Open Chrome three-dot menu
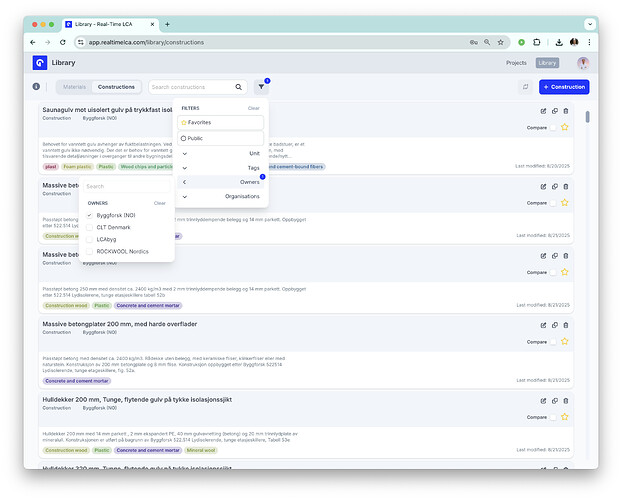The height and width of the screenshot is (500, 621). 589,42
